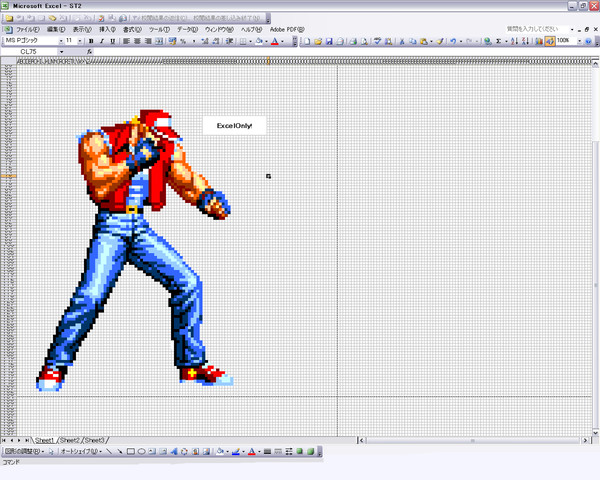600x480 pixels.
Task: Open the 表示 (View) menu
Action: click(x=82, y=29)
